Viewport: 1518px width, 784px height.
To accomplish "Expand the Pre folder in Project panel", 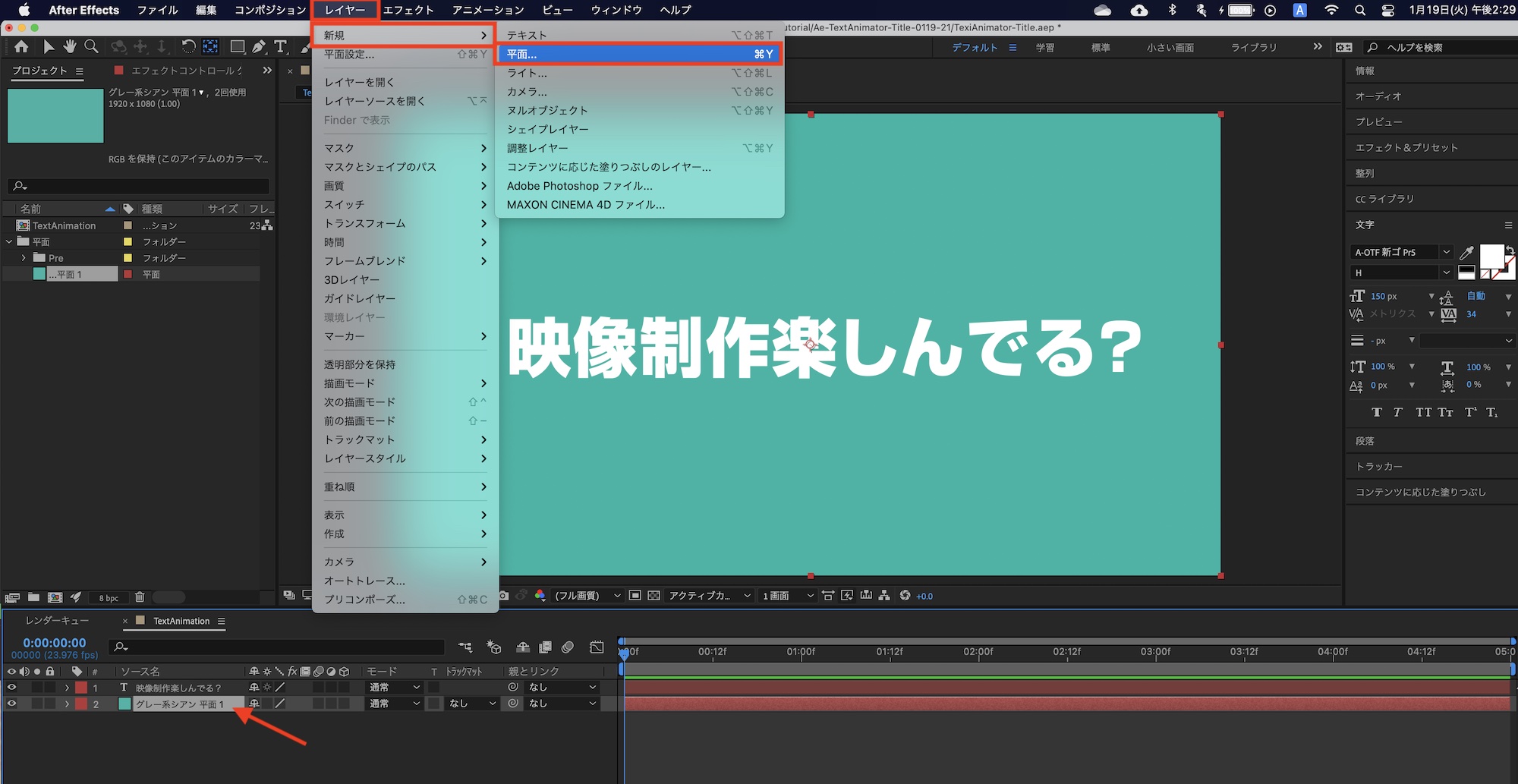I will pos(24,258).
